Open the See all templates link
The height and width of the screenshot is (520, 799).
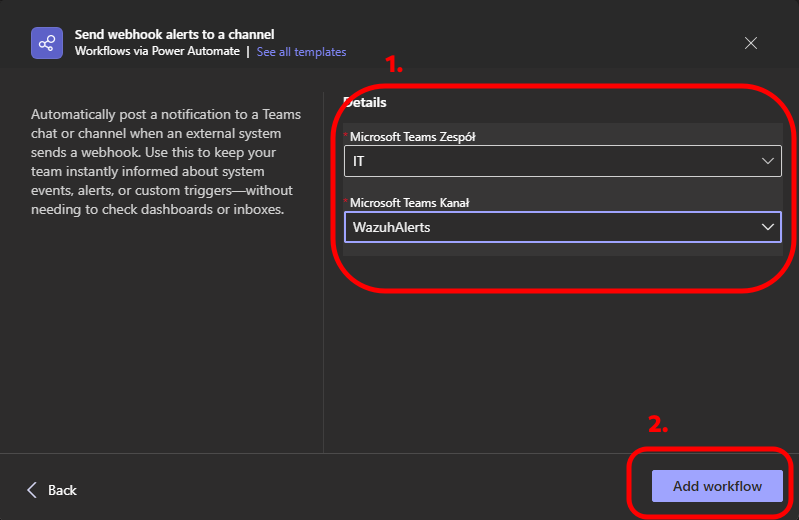tap(301, 52)
